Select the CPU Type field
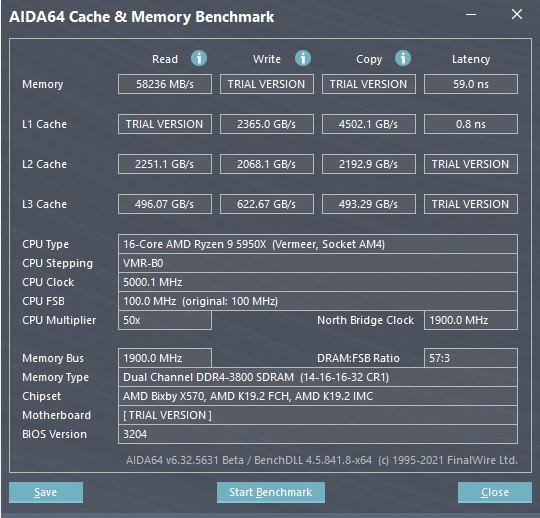Image resolution: width=540 pixels, height=518 pixels. 318,244
